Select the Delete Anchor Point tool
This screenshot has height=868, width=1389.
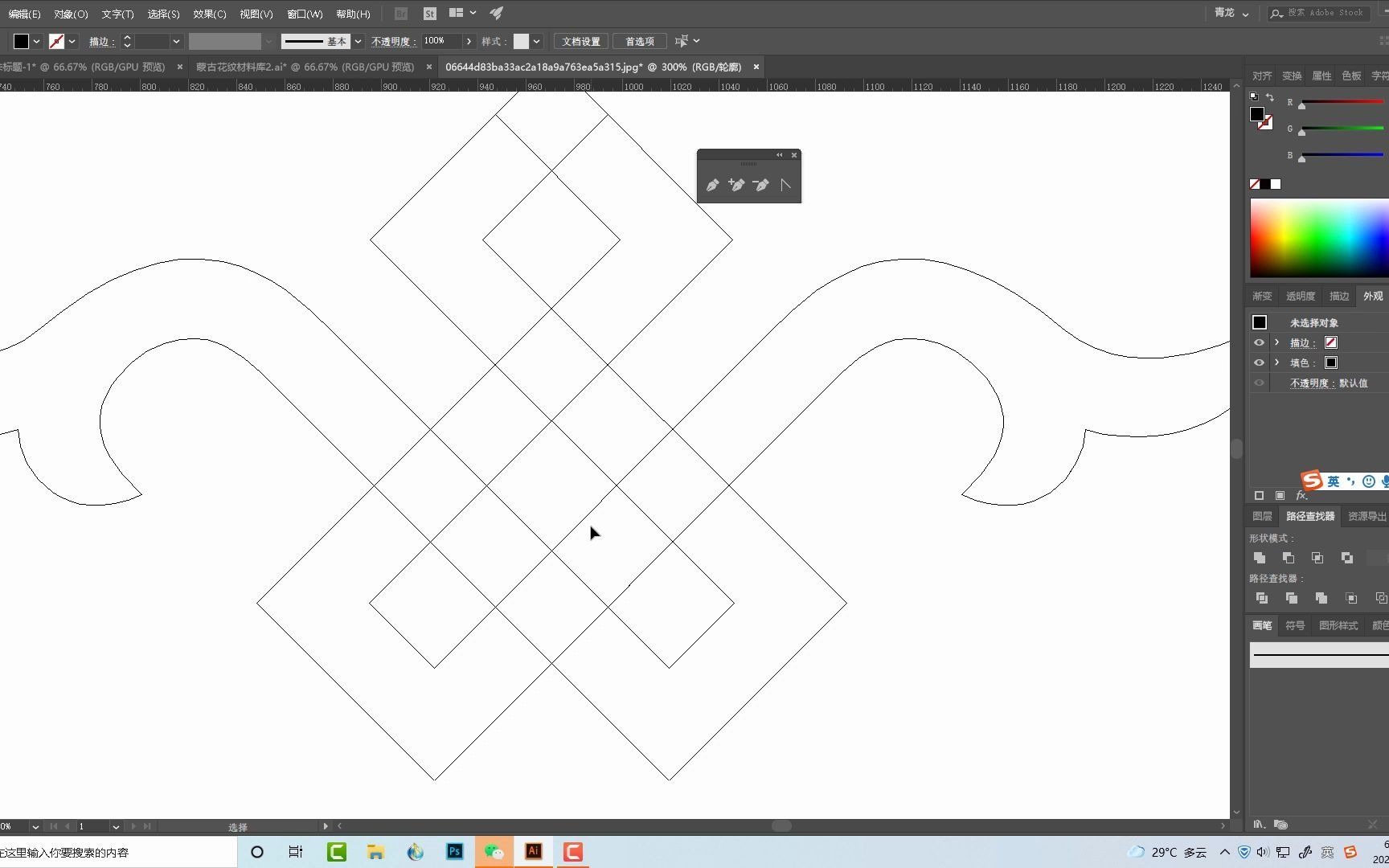click(x=760, y=185)
